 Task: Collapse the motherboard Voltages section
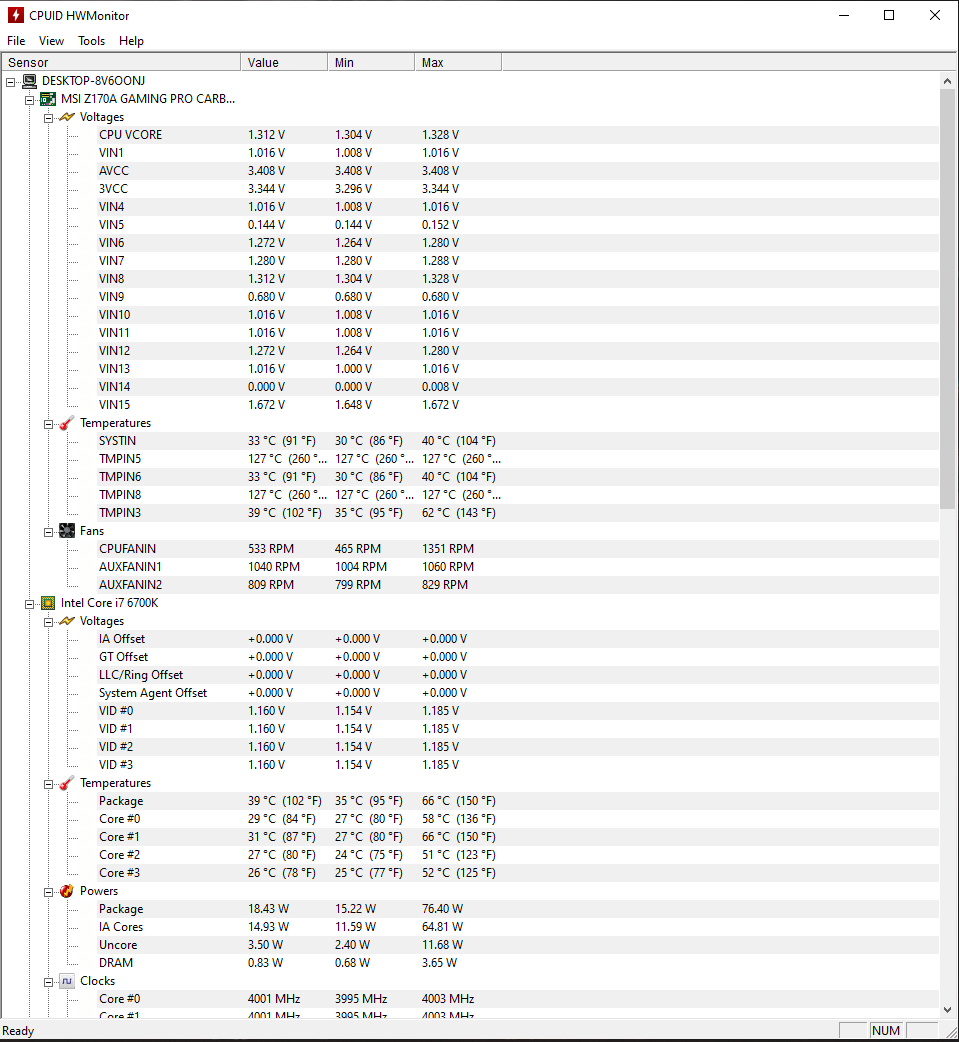(49, 118)
